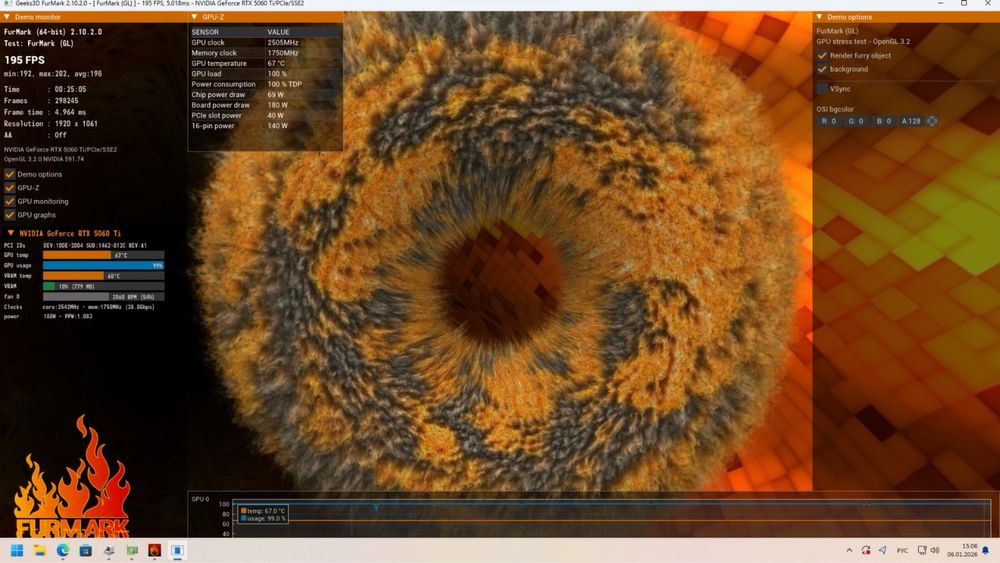1000x563 pixels.
Task: Click the GPU stress test - OpenGL 3.2 label
Action: 863,41
